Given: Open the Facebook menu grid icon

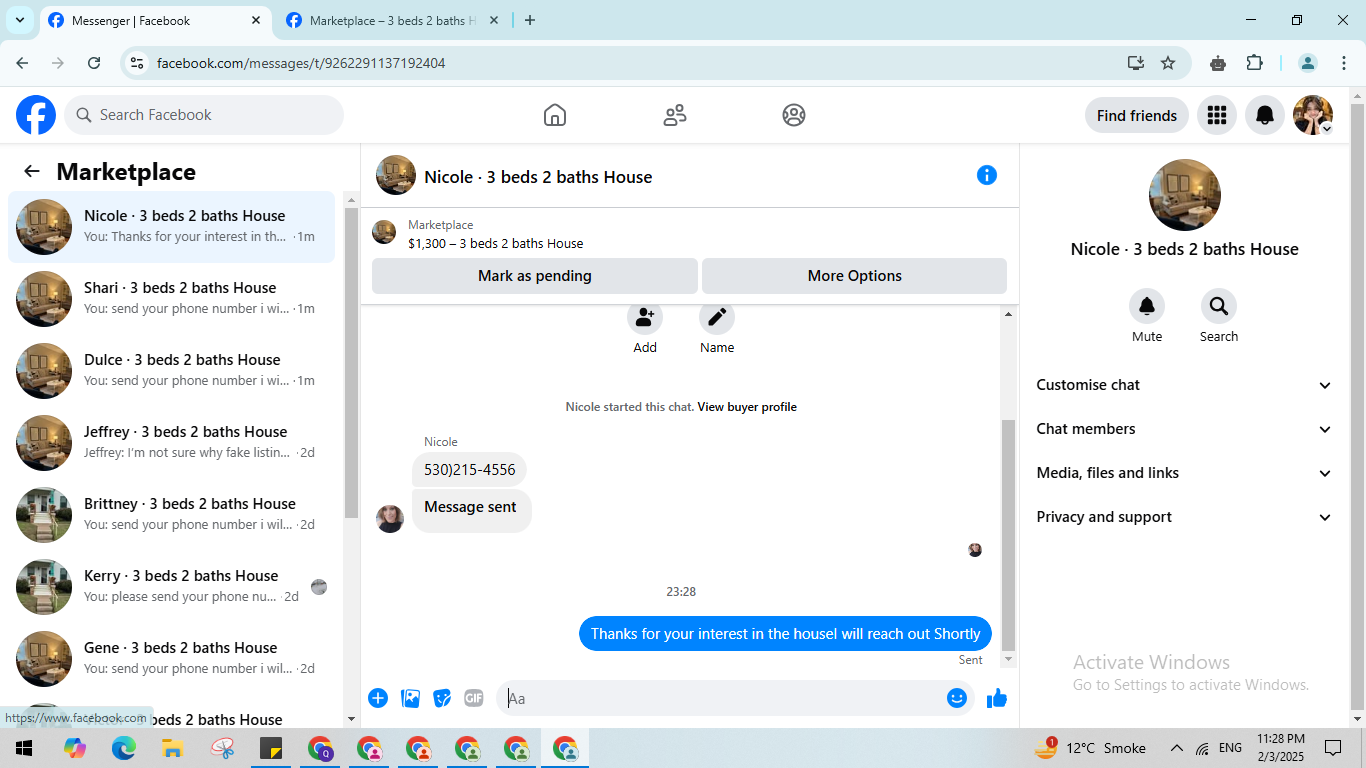Looking at the screenshot, I should pos(1217,115).
